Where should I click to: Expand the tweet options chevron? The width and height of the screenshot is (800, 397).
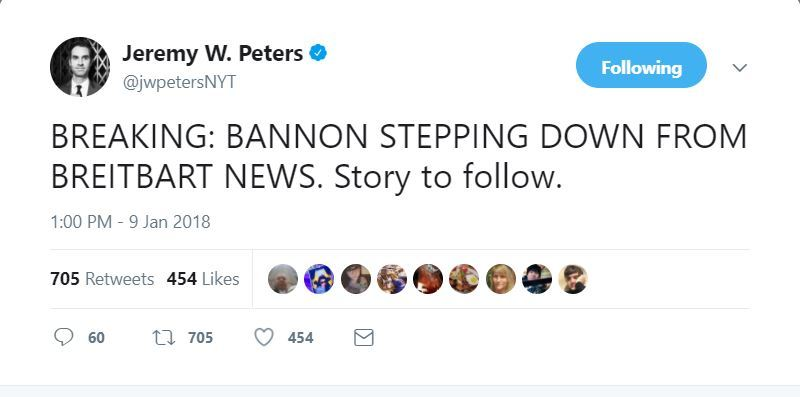(739, 67)
